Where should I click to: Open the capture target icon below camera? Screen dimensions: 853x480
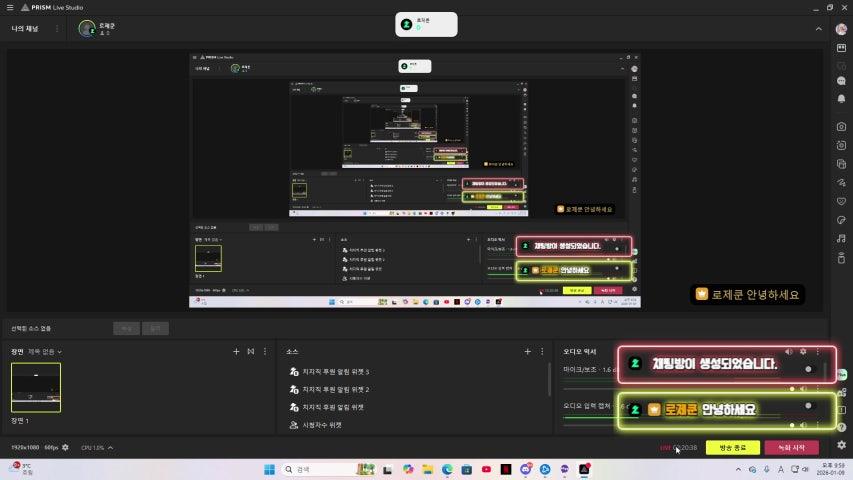841,145
